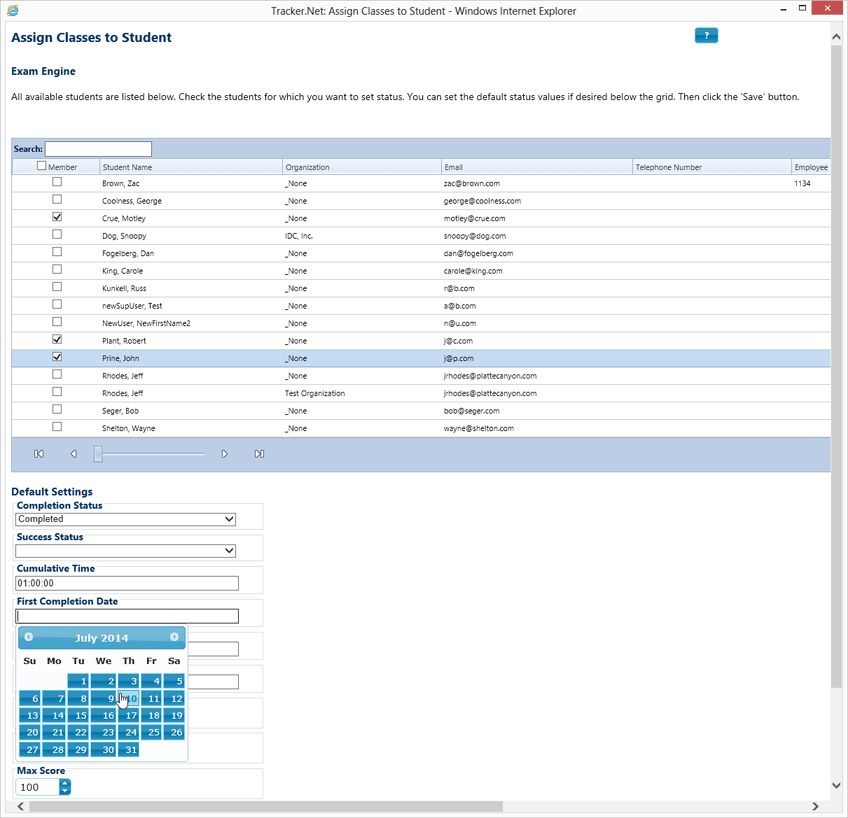Click email 'wayne@shelton.com'

point(479,428)
